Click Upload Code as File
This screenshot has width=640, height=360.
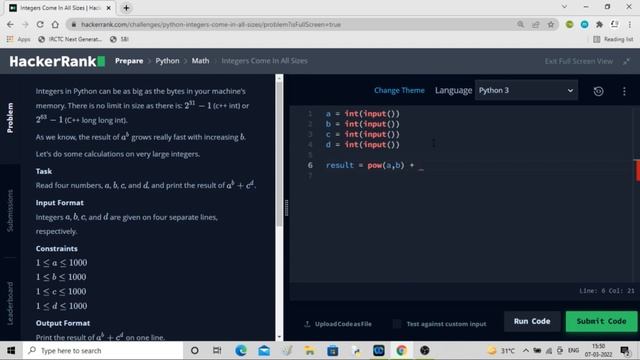tap(338, 324)
